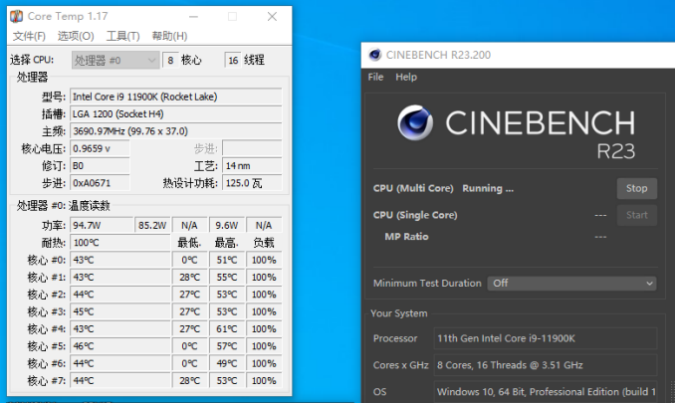Minimize the Core Temp window
This screenshot has height=404, width=676.
tap(194, 17)
